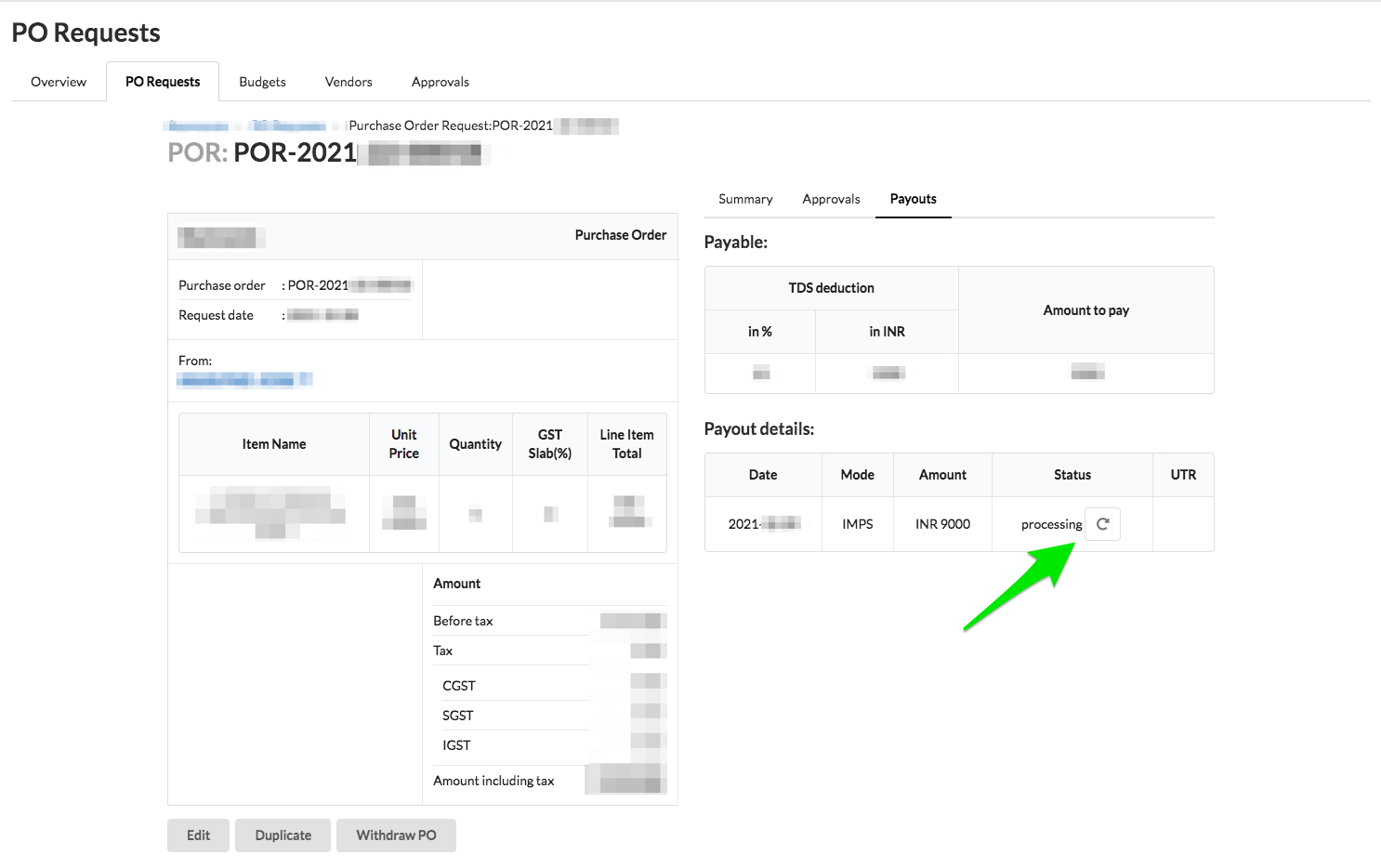The image size is (1381, 868).
Task: Select the IMPS mode cell
Action: click(x=857, y=523)
